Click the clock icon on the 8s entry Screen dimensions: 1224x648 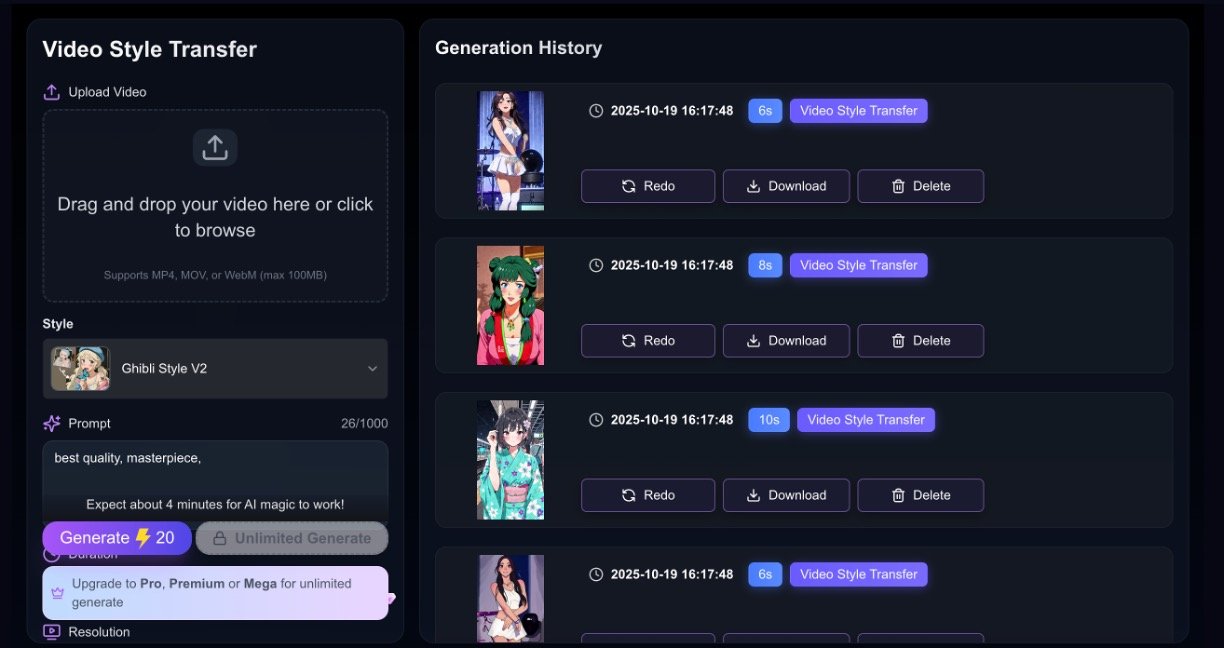(596, 265)
